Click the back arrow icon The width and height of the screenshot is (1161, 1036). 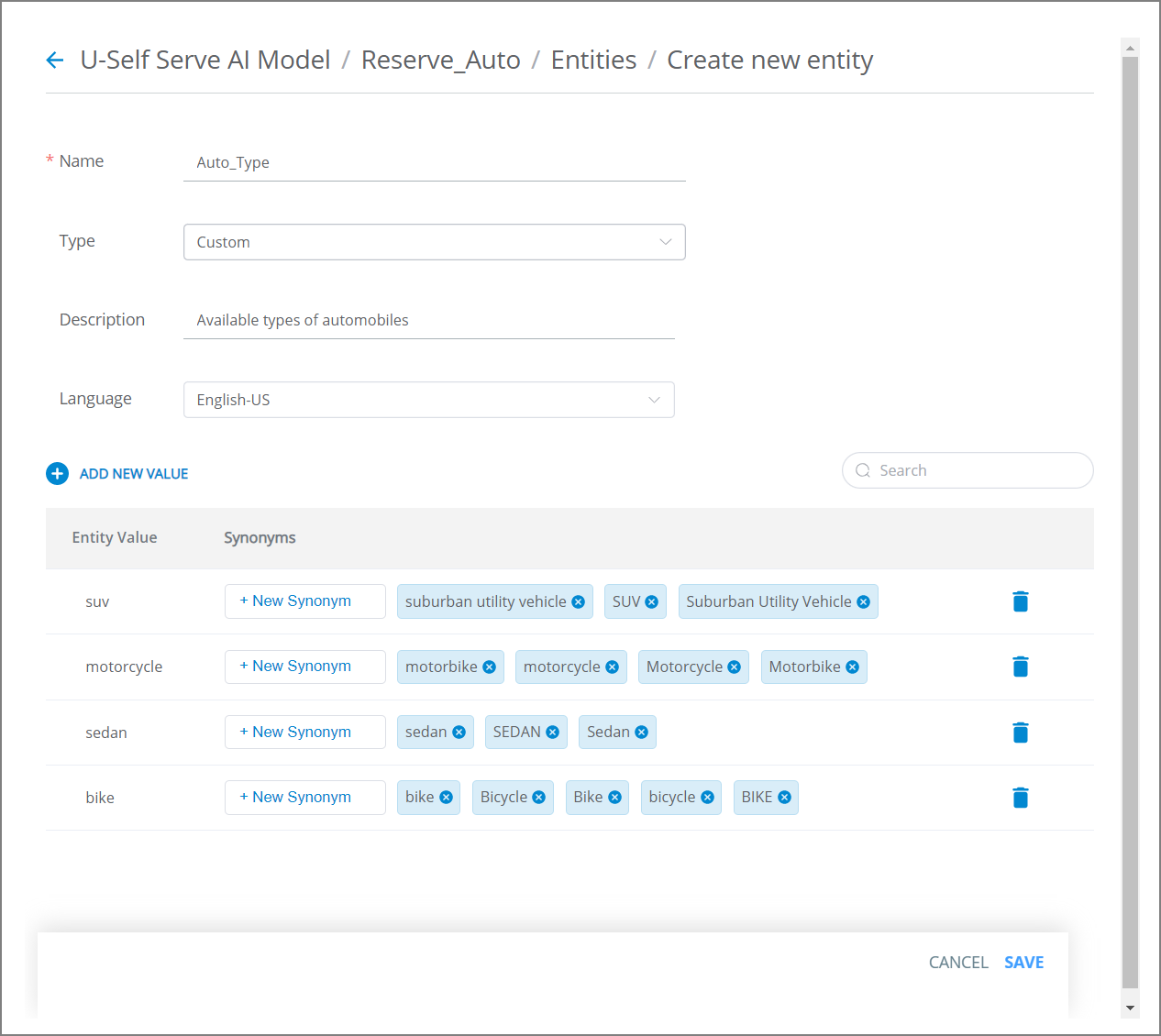tap(55, 61)
